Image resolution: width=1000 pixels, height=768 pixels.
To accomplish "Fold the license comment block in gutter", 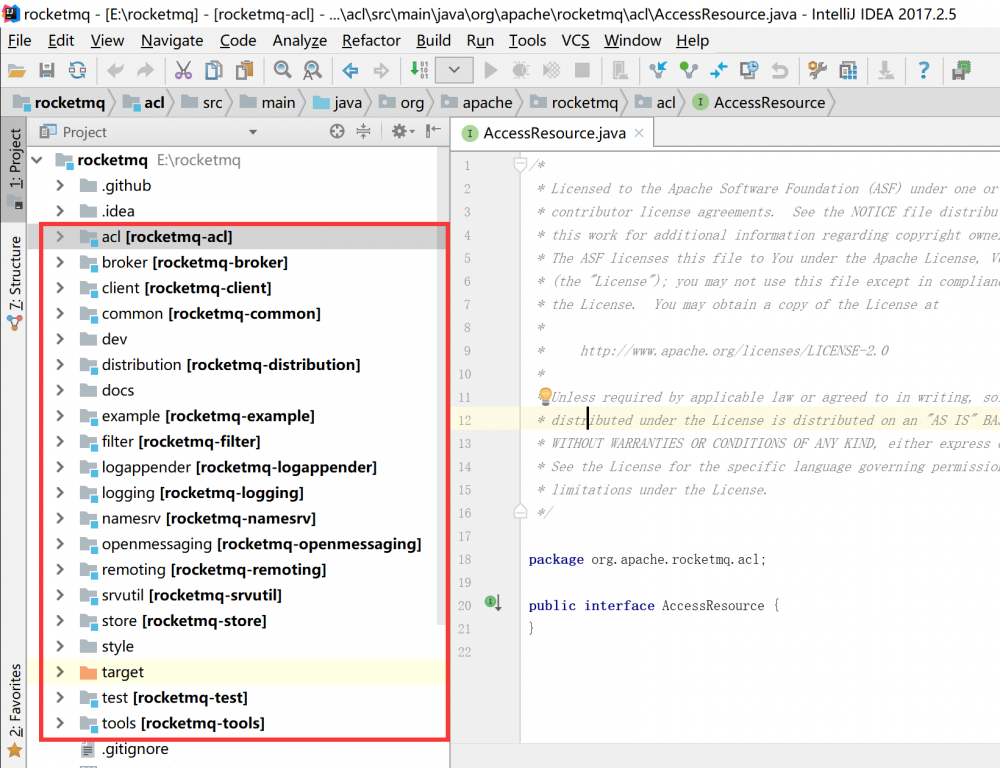I will click(x=519, y=164).
